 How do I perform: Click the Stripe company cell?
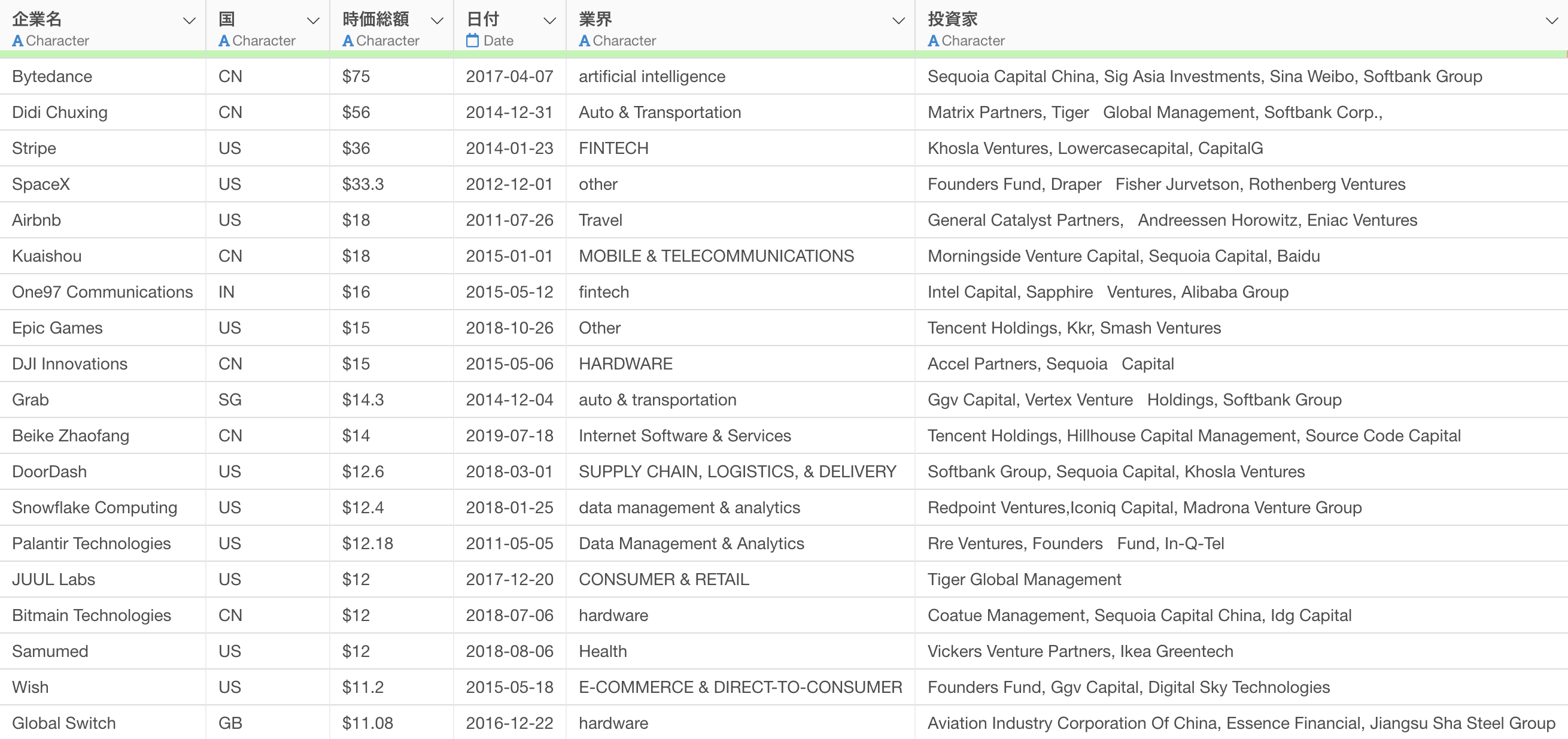103,148
